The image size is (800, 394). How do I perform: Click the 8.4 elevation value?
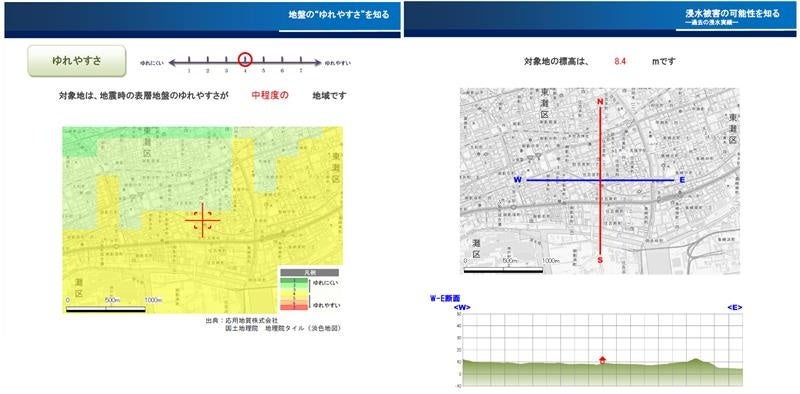coord(620,61)
